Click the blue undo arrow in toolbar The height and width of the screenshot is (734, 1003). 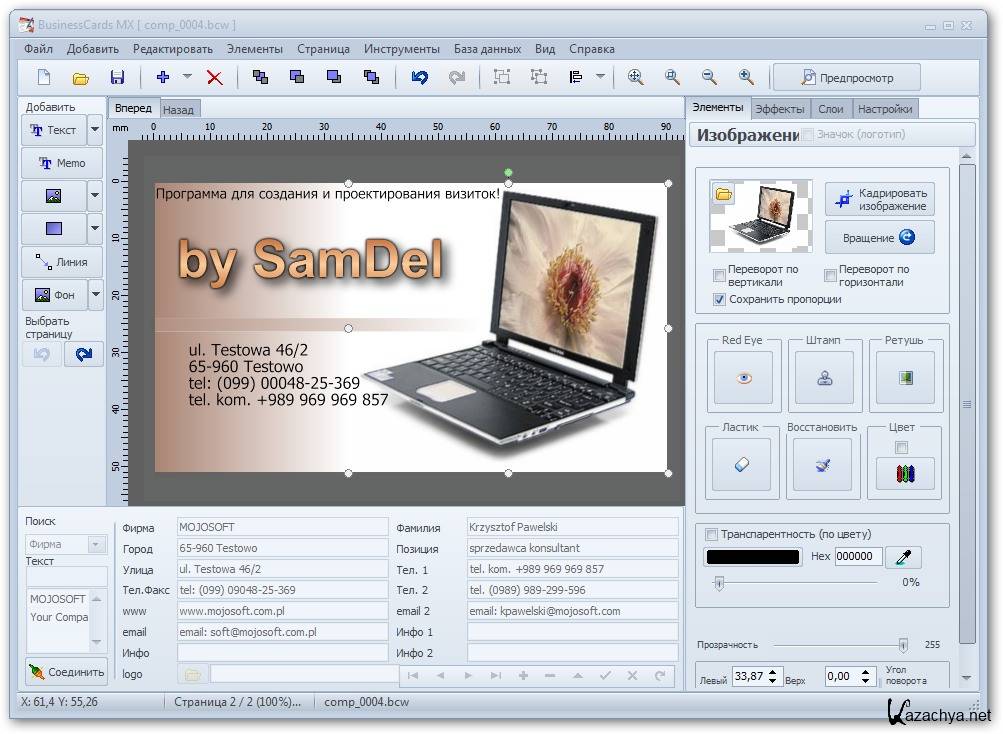pos(420,77)
